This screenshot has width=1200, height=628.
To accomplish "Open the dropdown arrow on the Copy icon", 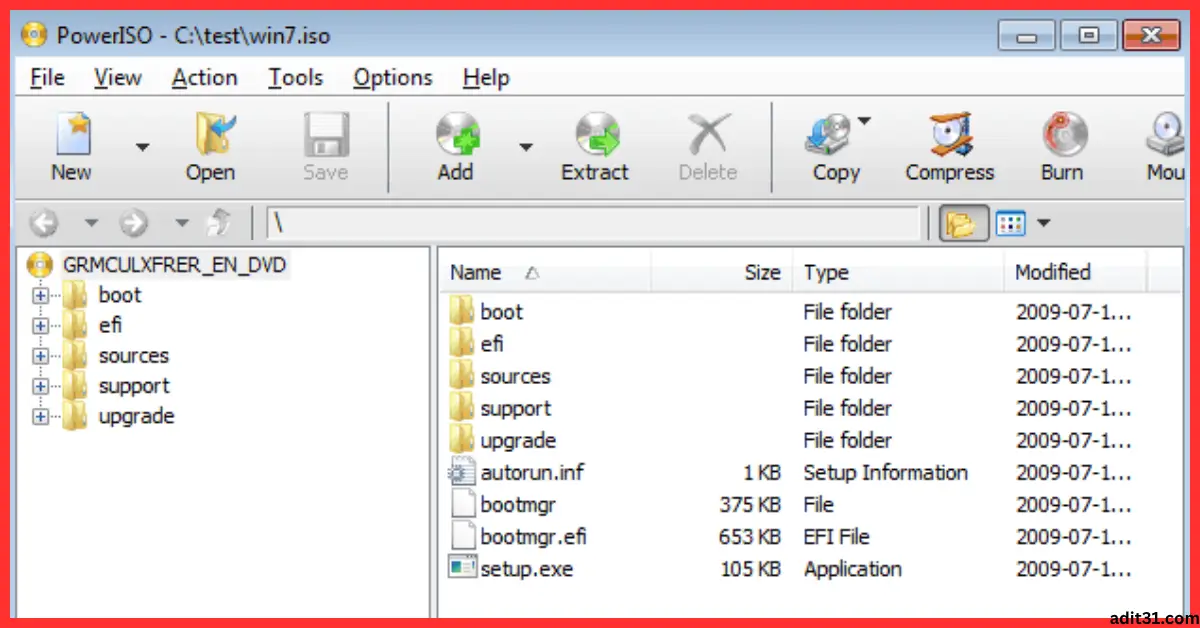I will (x=863, y=121).
